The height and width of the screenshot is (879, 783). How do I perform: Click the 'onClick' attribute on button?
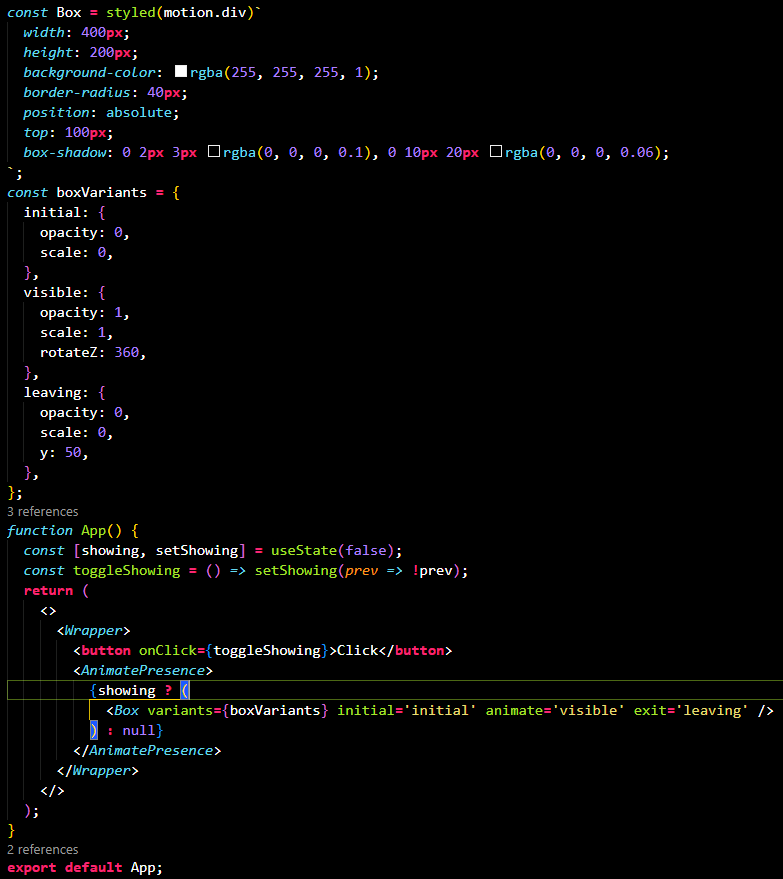pos(168,650)
